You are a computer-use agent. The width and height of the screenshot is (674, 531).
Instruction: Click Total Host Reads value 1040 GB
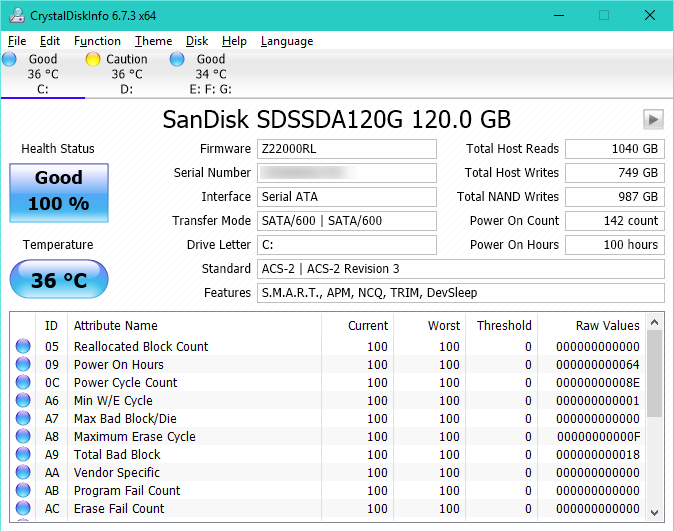point(615,149)
